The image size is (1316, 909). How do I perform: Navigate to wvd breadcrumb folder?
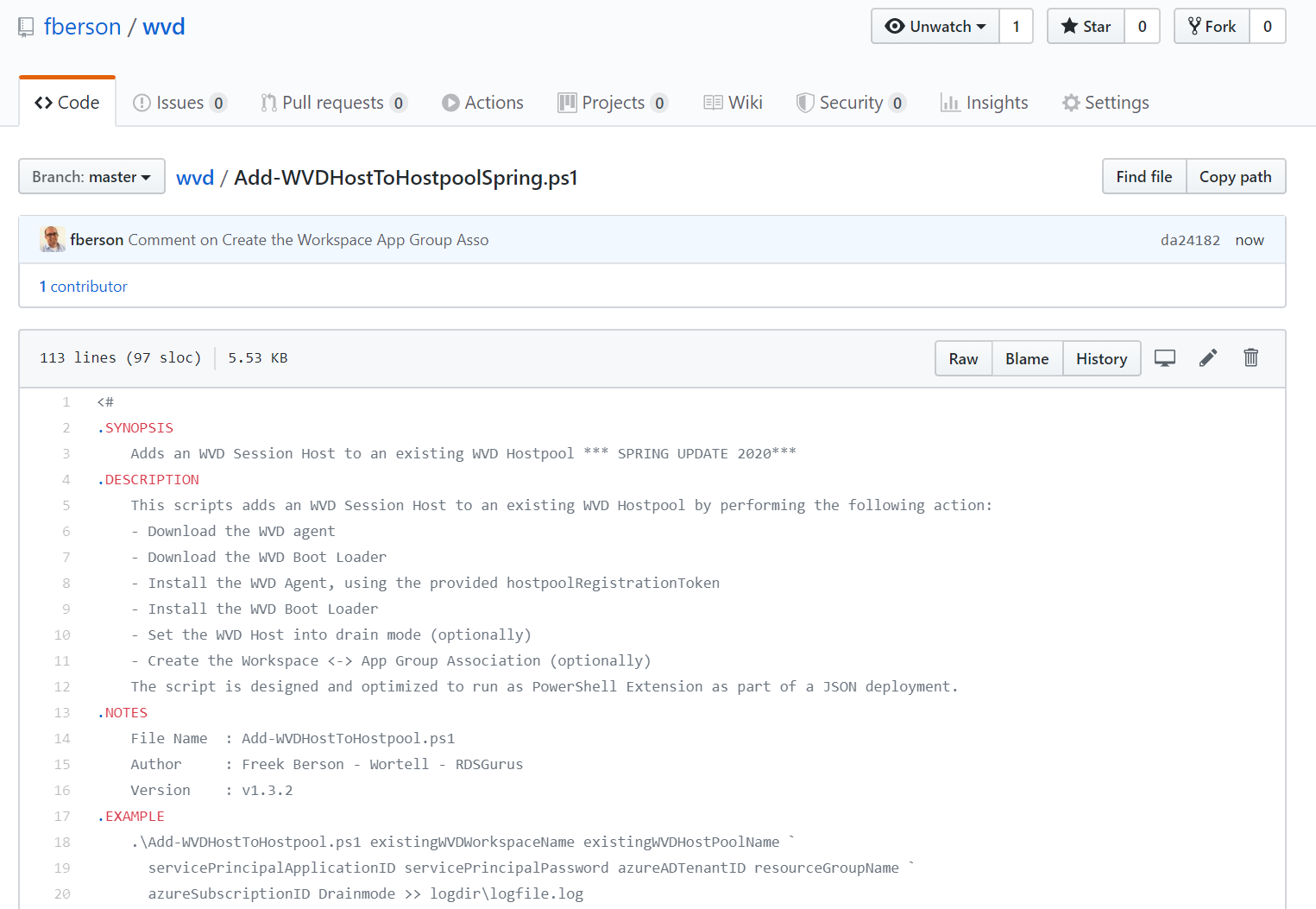coord(195,177)
